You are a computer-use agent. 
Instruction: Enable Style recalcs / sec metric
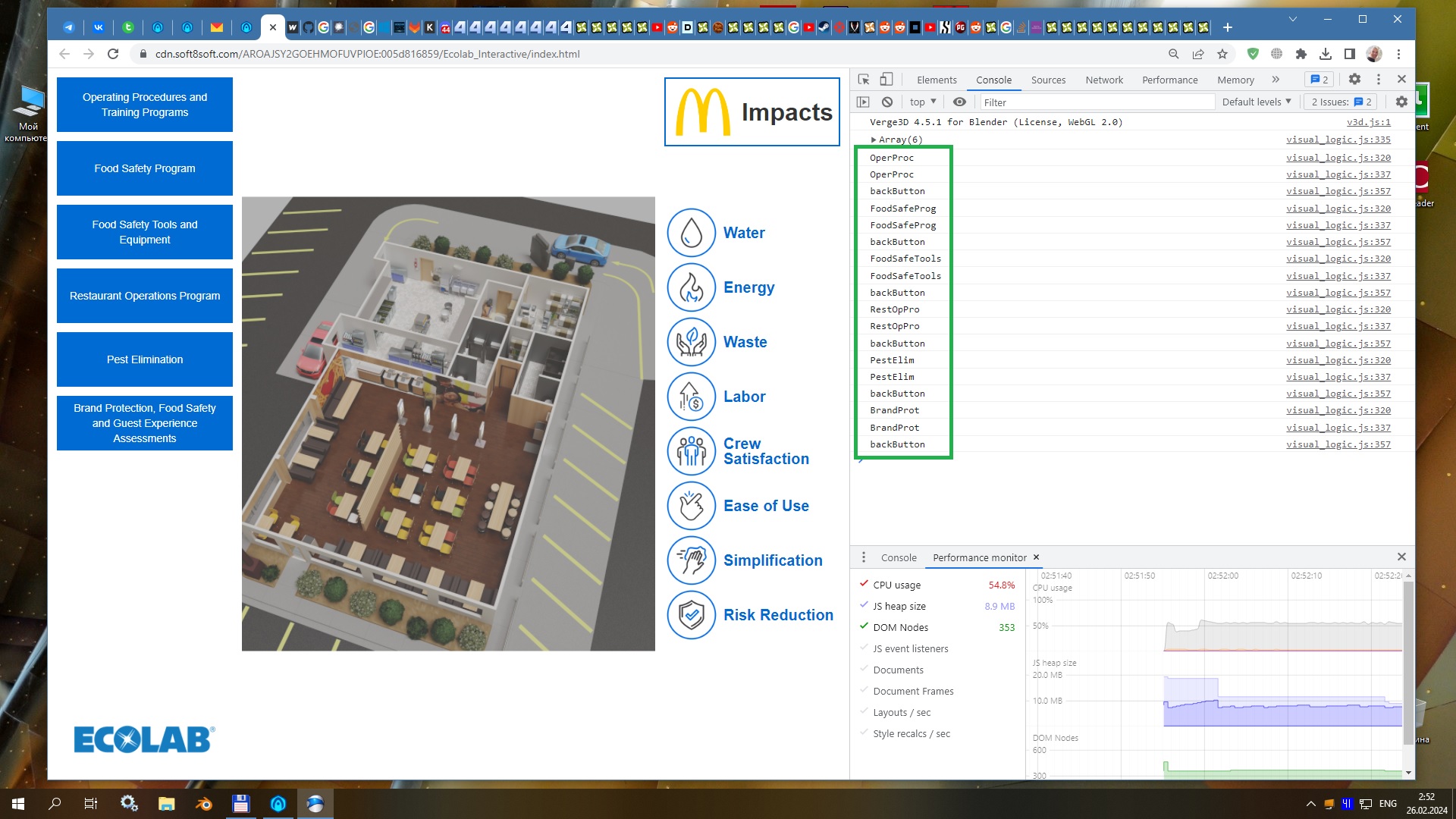coord(864,733)
